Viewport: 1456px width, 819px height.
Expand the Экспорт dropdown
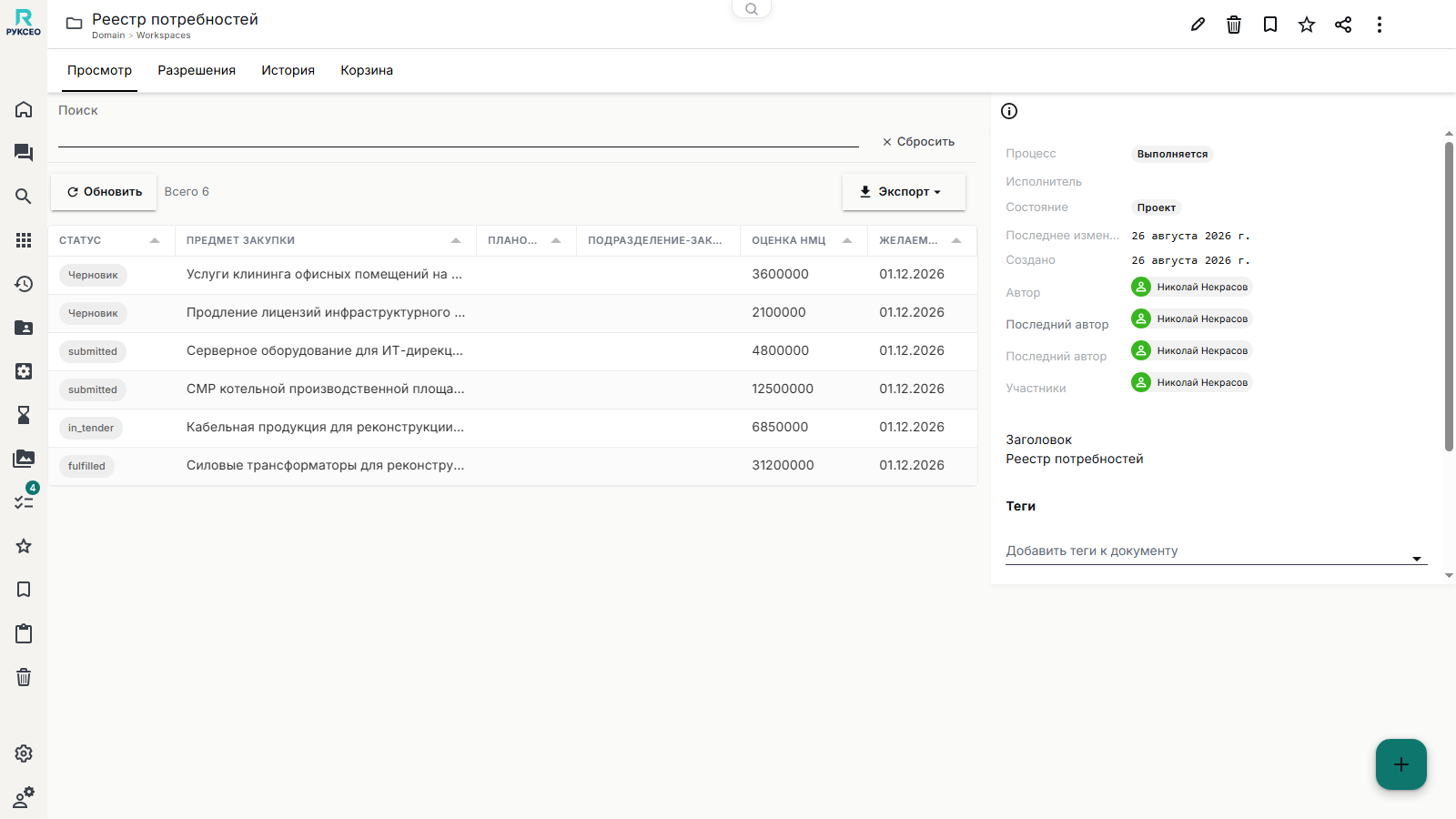click(904, 192)
